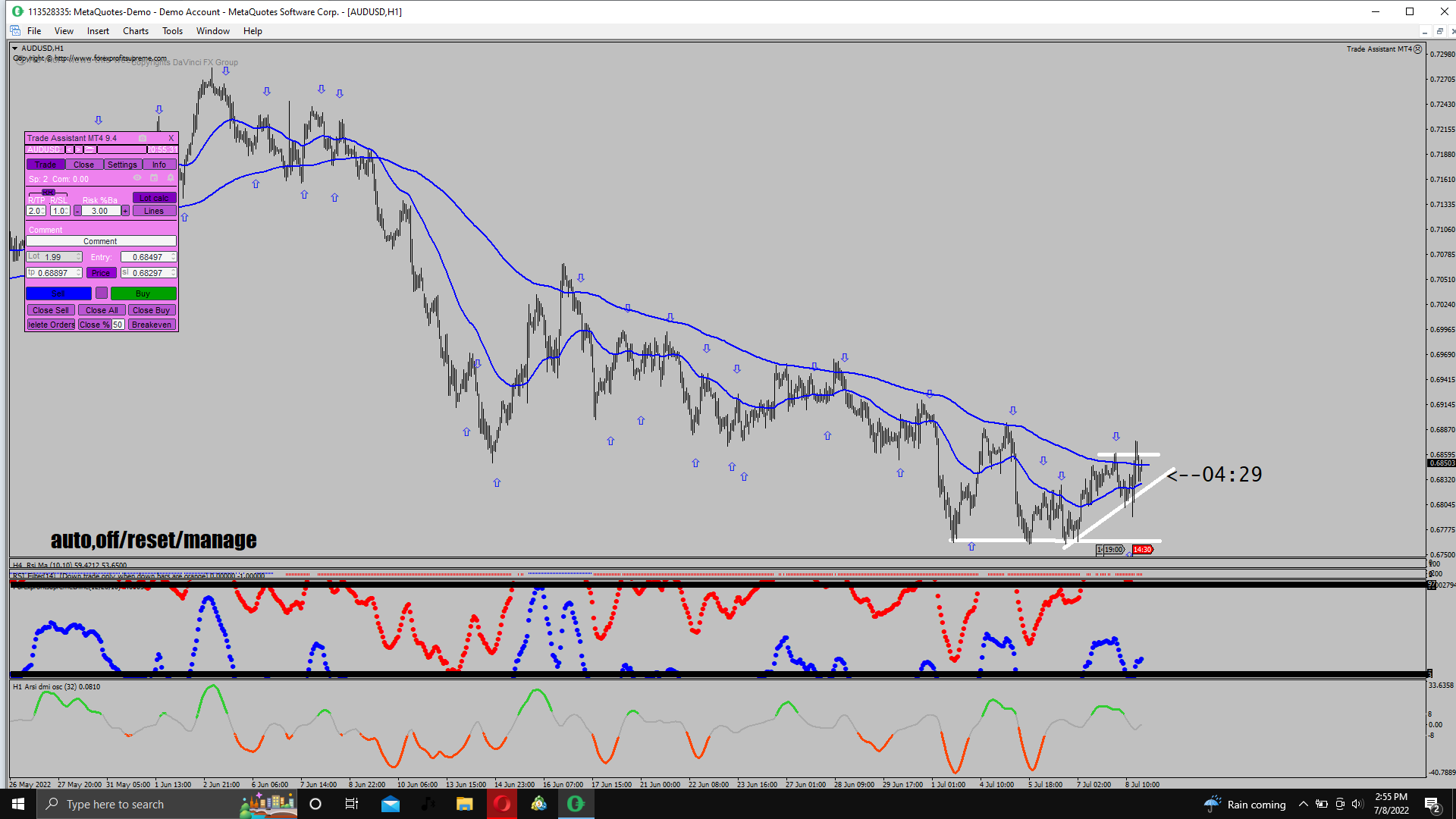The image size is (1456, 819).
Task: Toggle the Price button between tp and sl
Action: pos(101,273)
